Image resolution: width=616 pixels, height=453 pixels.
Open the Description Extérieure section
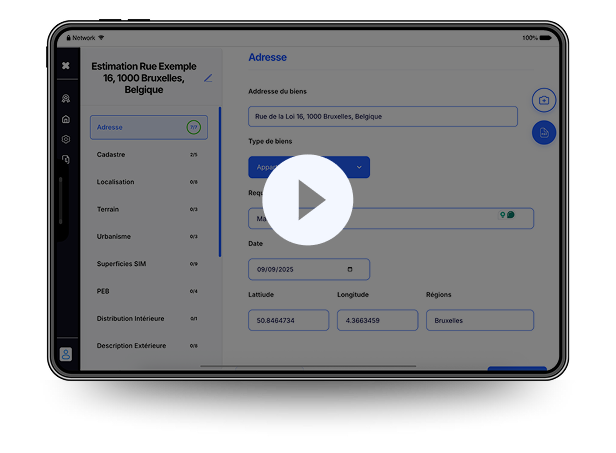(x=148, y=346)
